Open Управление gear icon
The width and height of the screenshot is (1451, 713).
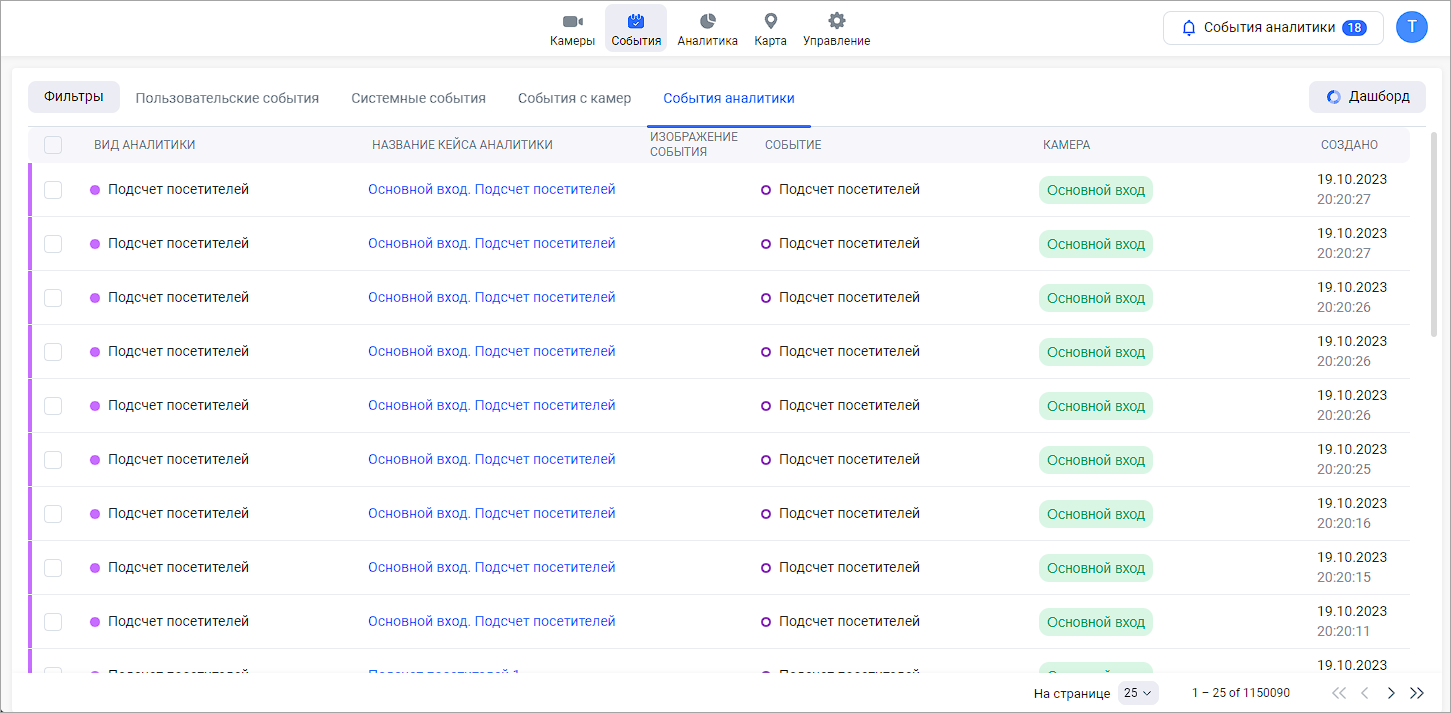click(836, 22)
